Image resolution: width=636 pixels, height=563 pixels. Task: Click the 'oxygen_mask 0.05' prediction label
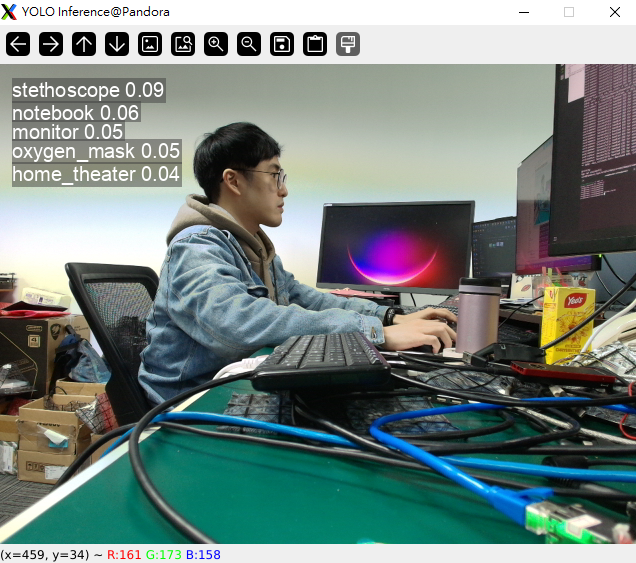(96, 152)
